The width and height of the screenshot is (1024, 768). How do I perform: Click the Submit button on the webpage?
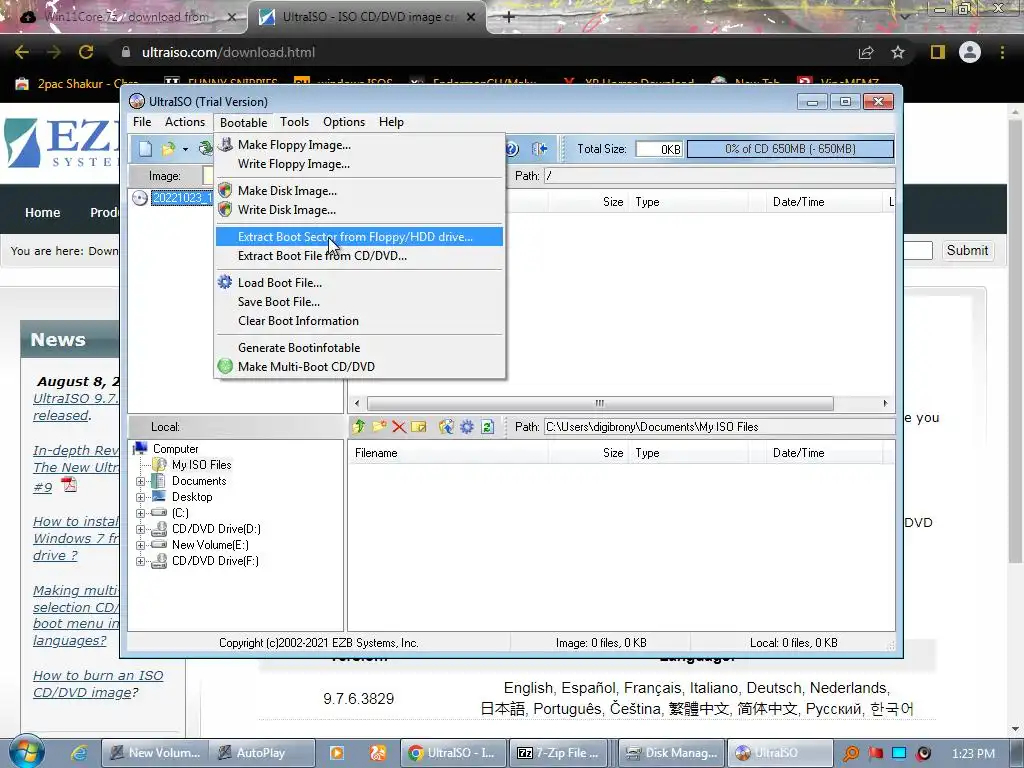point(967,250)
